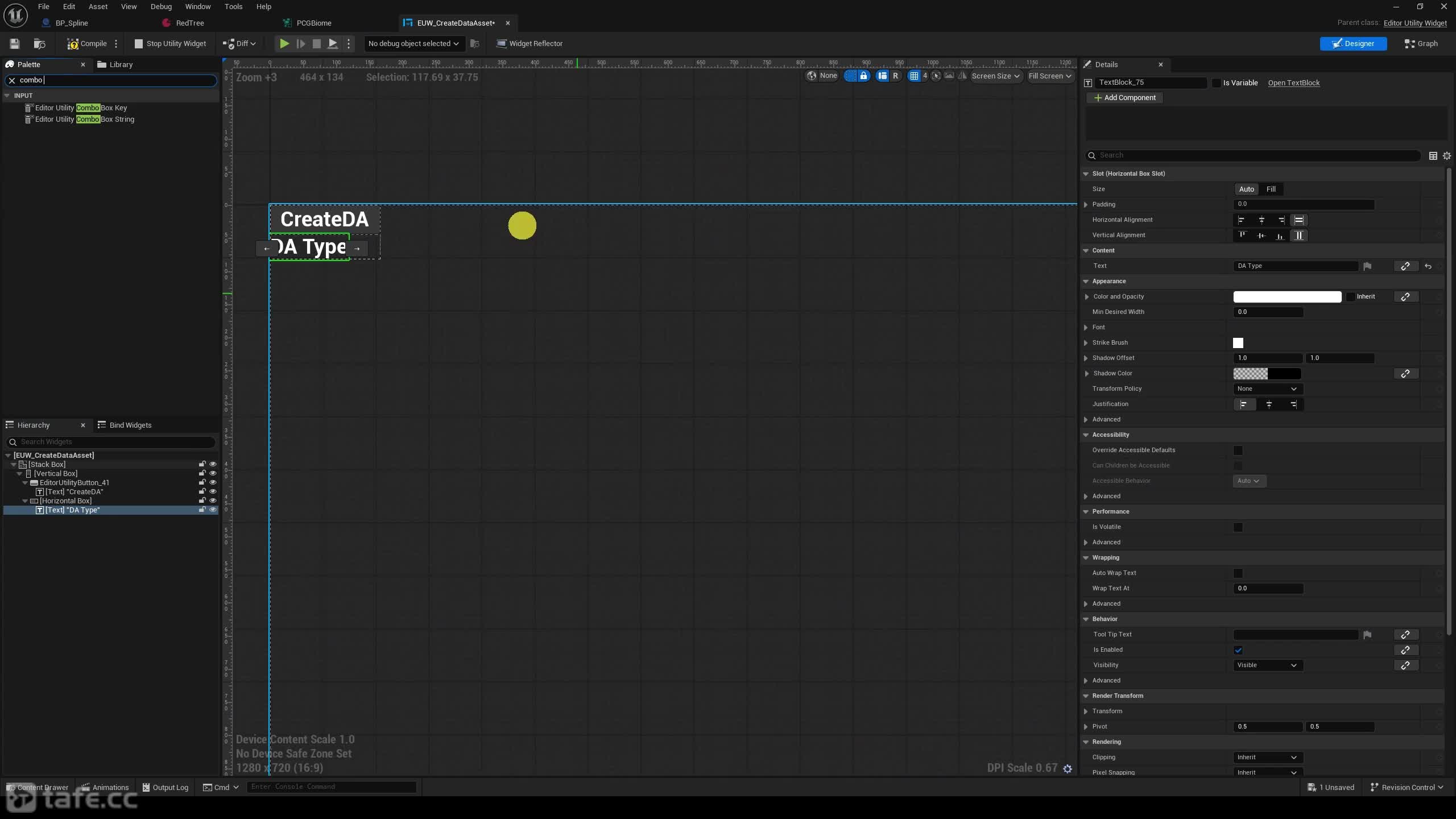Enable the Is Variable checkbox
Screen dimensions: 1456x819
coord(1216,83)
